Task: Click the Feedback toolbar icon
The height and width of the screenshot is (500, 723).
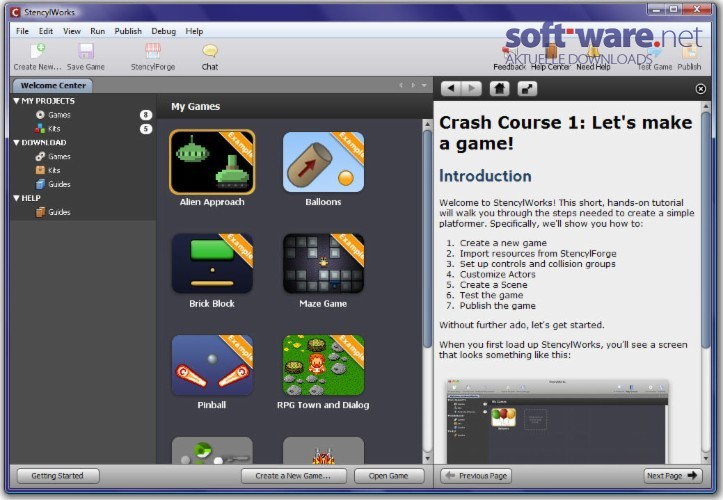Action: (509, 52)
